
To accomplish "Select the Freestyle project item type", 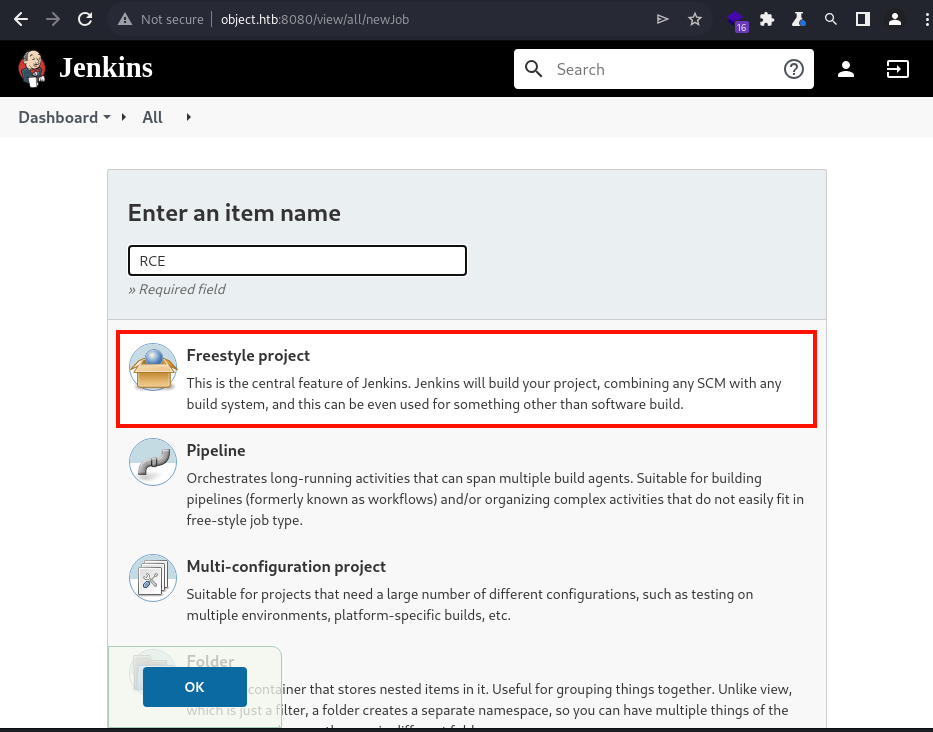I will pyautogui.click(x=466, y=379).
